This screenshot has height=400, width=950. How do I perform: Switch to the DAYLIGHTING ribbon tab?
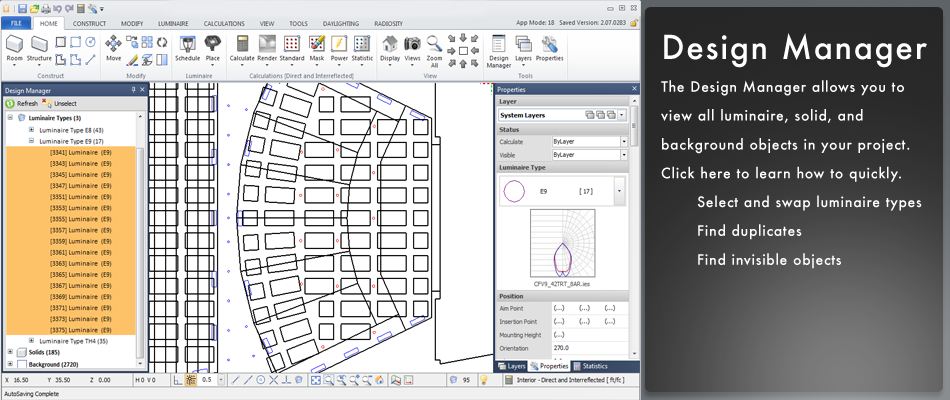pos(340,24)
